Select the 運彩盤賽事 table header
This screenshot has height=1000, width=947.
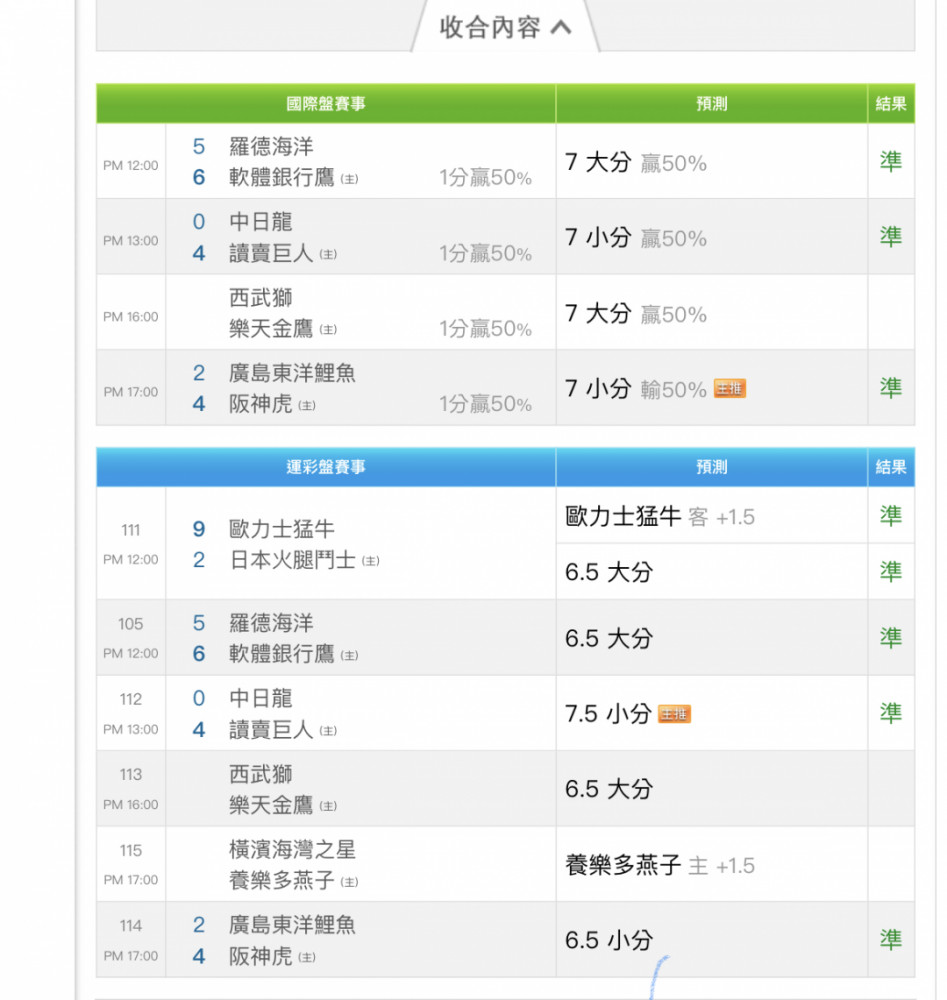coord(326,467)
